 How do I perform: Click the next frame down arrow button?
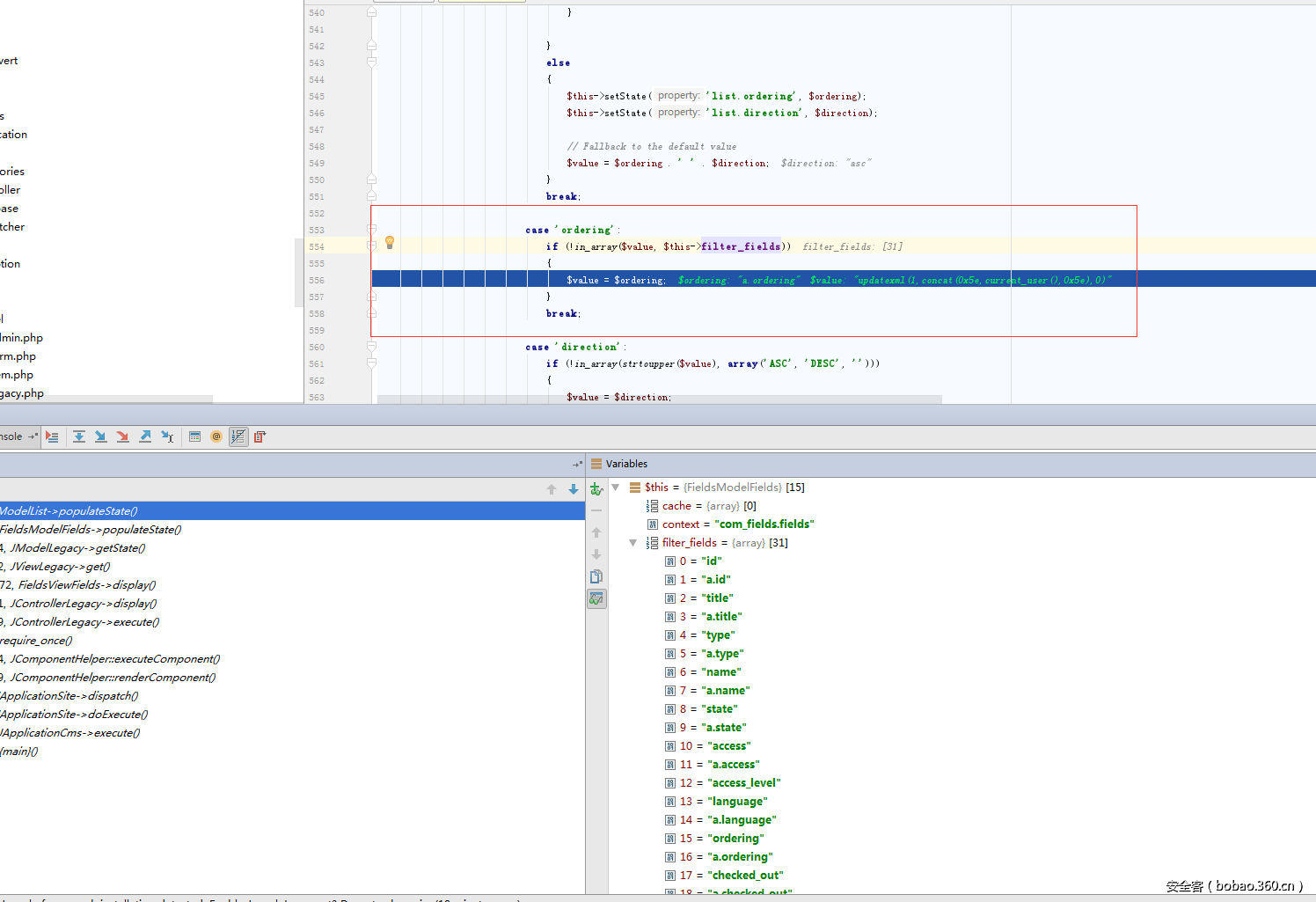[574, 489]
